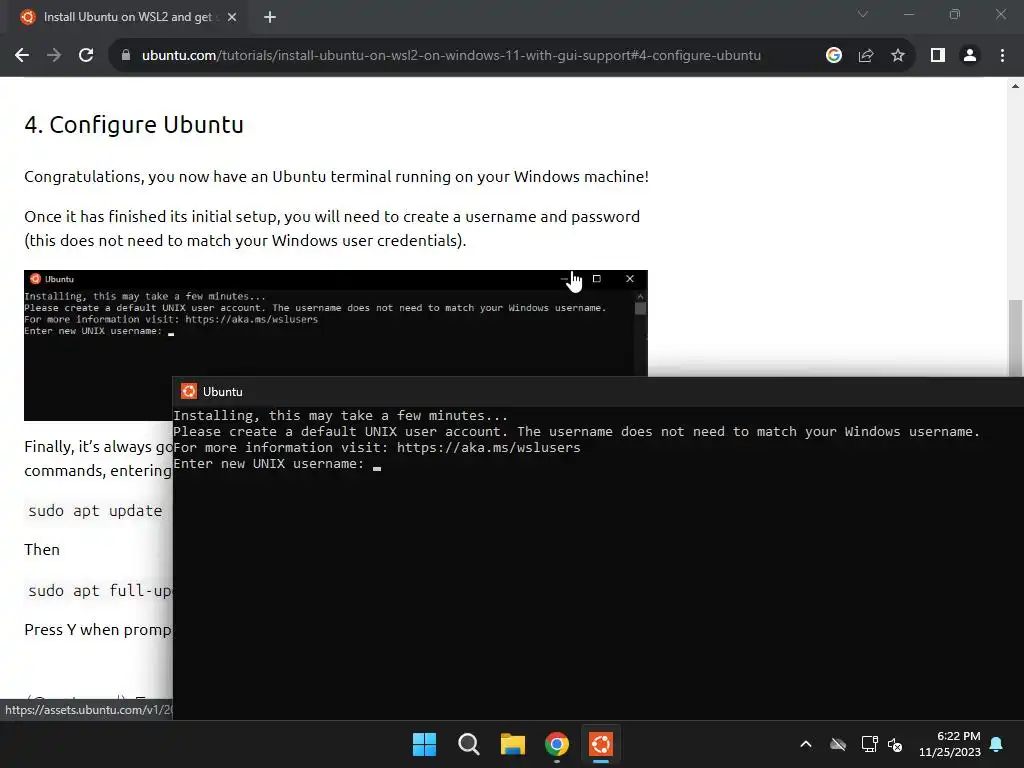Click the 'sudo apt full-up' command text

coord(100,591)
